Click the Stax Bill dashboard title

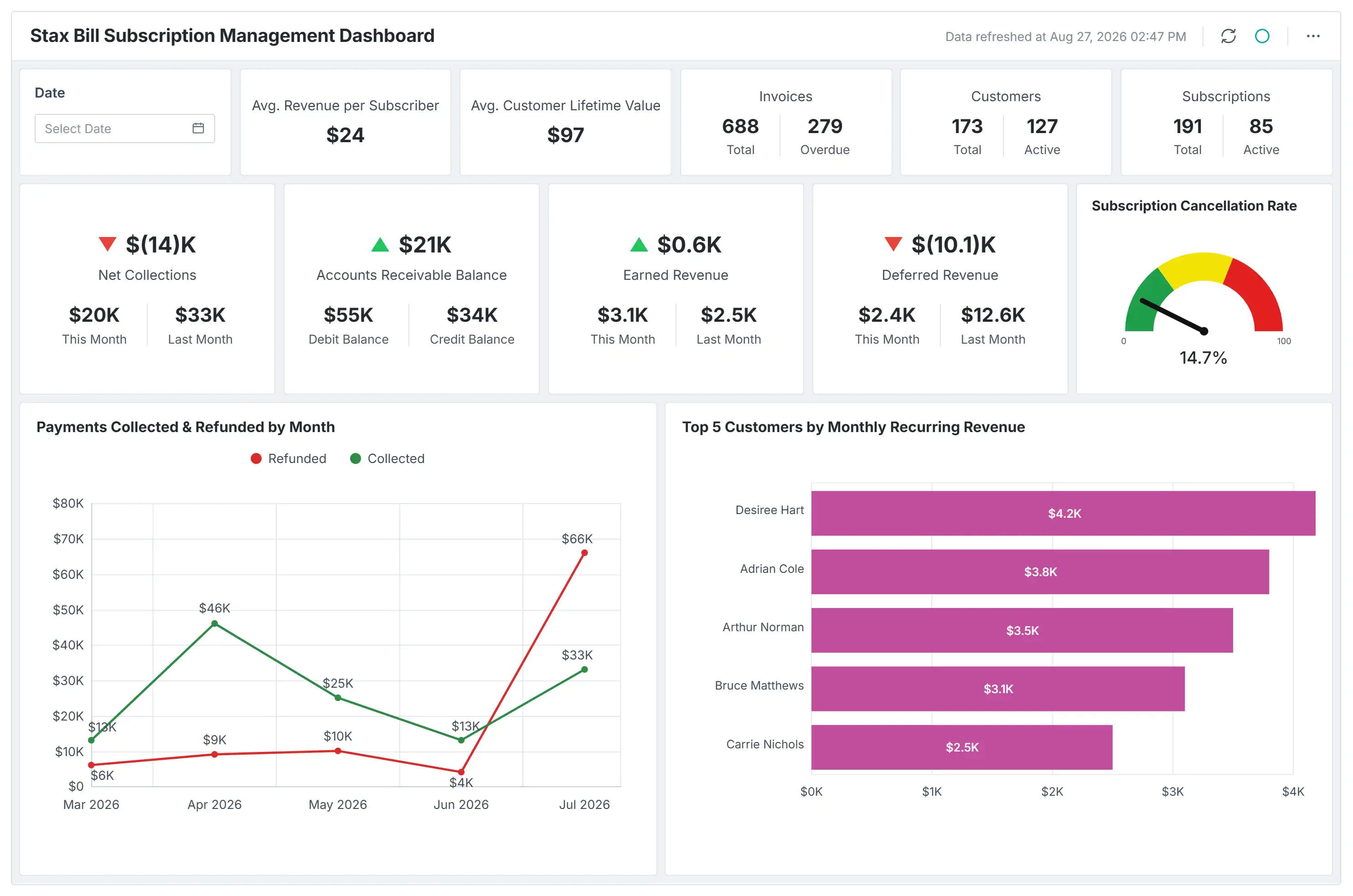click(232, 36)
